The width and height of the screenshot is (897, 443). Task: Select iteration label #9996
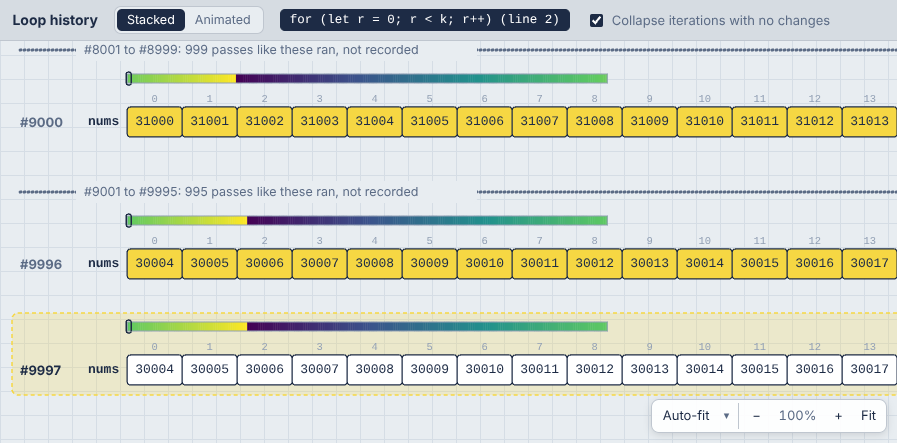(x=41, y=264)
